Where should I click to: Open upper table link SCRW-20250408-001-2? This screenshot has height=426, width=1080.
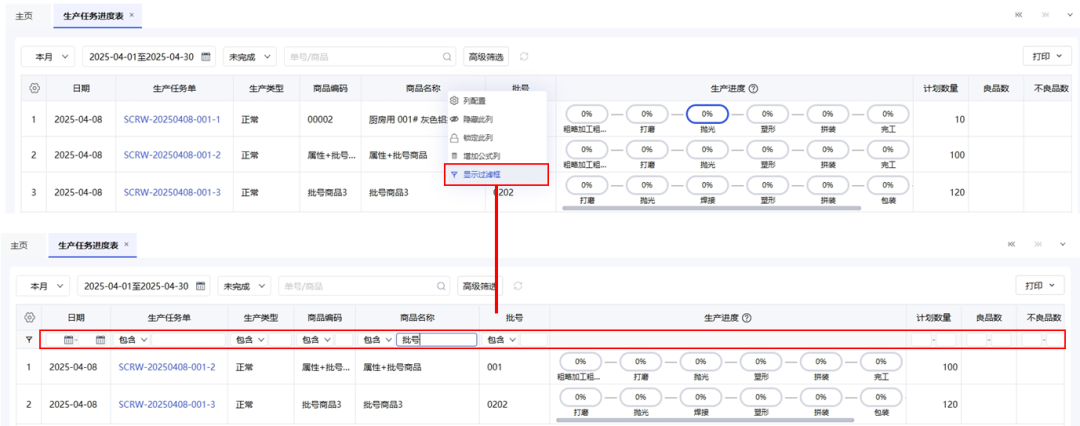pyautogui.click(x=172, y=154)
